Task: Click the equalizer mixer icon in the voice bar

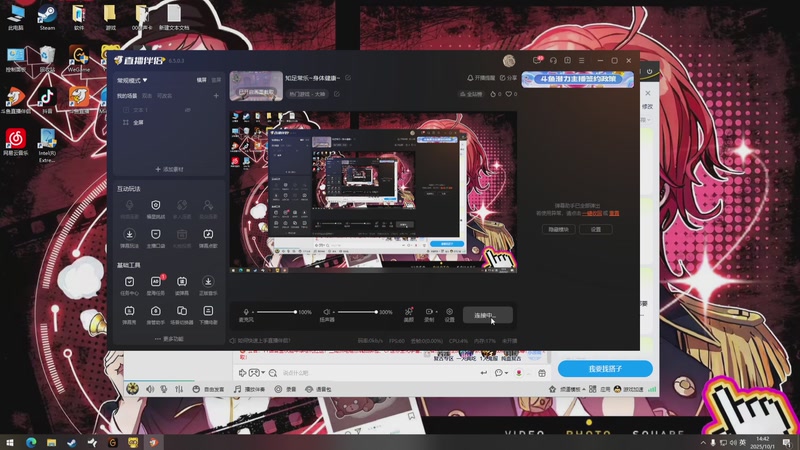Action: click(x=179, y=389)
